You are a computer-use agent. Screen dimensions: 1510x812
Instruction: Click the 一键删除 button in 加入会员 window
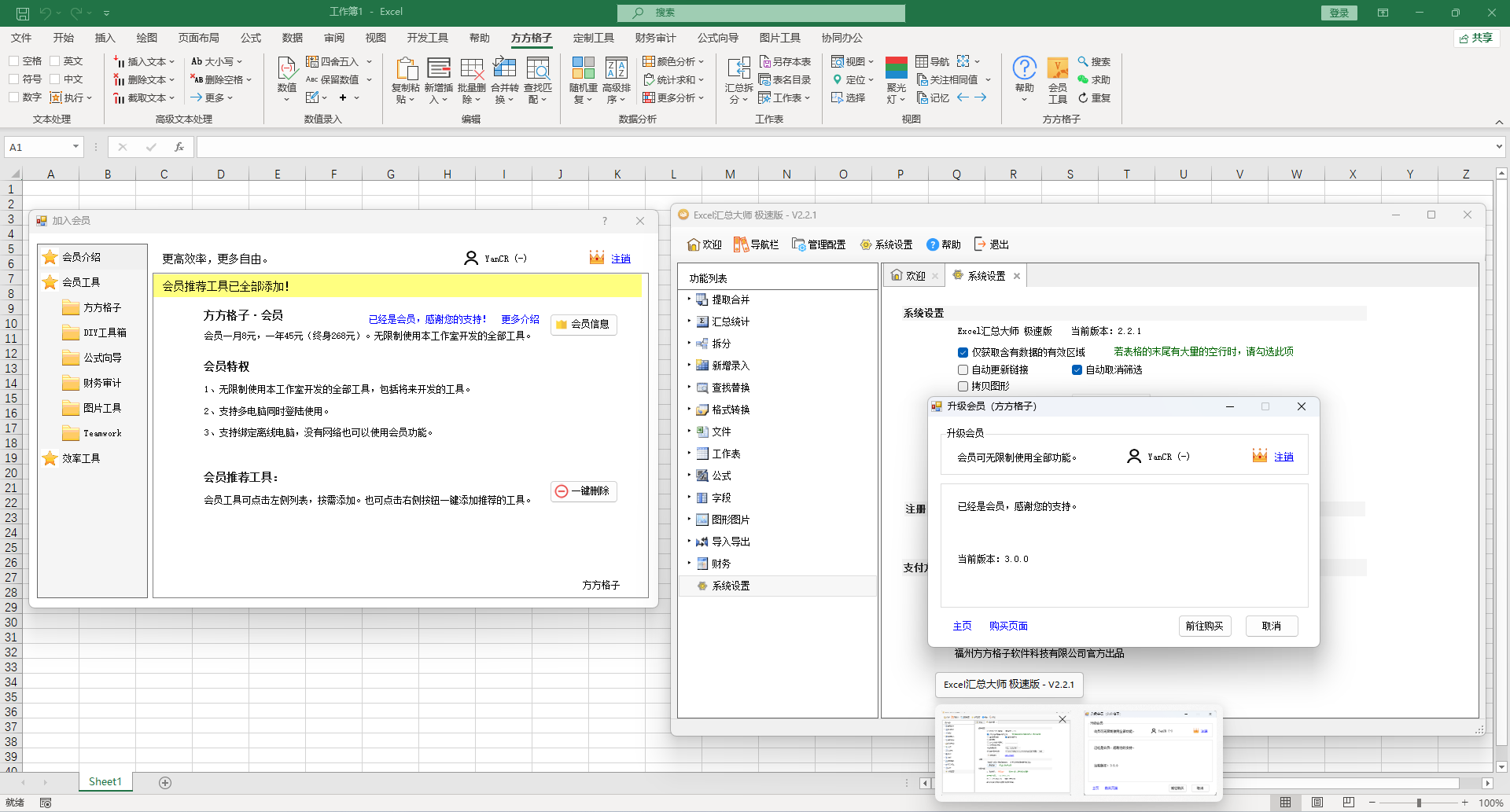coord(584,491)
